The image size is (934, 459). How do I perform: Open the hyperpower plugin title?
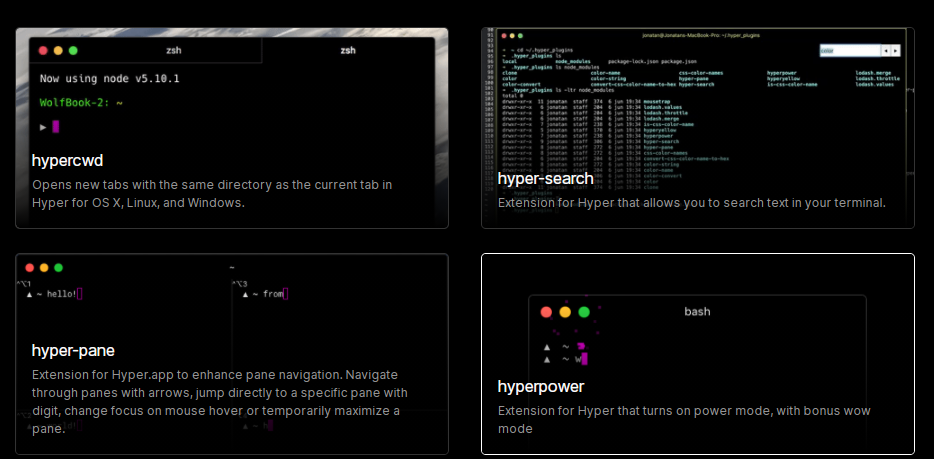click(x=541, y=386)
